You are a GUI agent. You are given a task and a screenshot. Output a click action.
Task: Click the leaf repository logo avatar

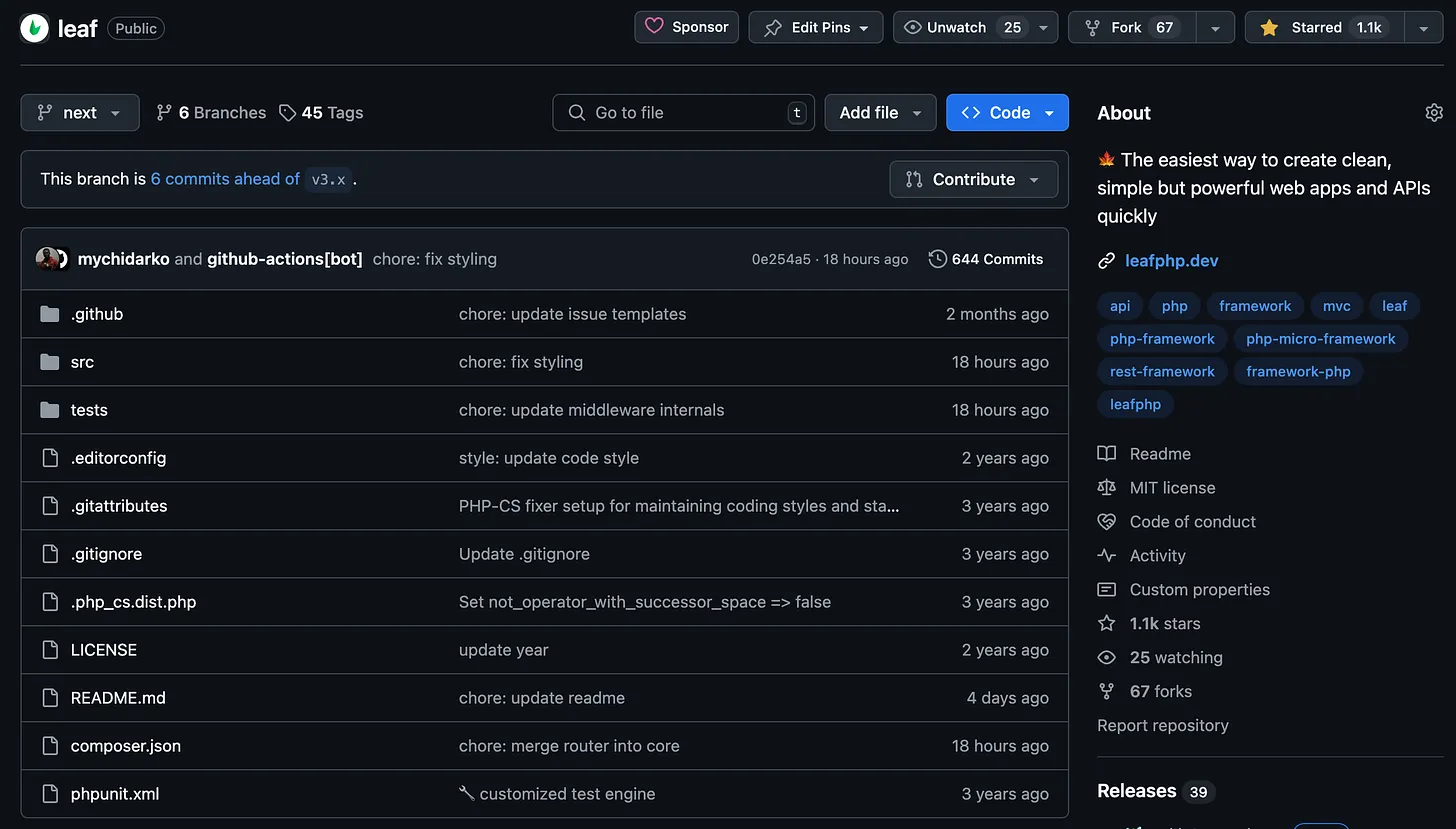pos(34,28)
